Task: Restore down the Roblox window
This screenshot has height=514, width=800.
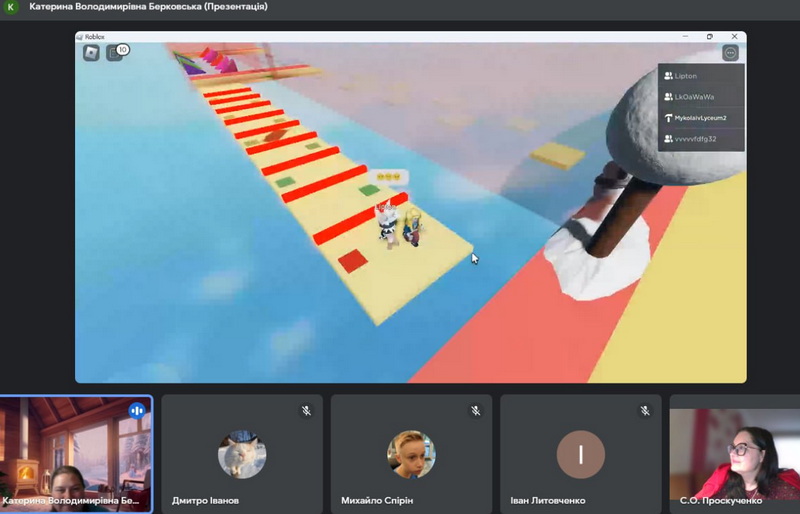Action: pos(710,36)
